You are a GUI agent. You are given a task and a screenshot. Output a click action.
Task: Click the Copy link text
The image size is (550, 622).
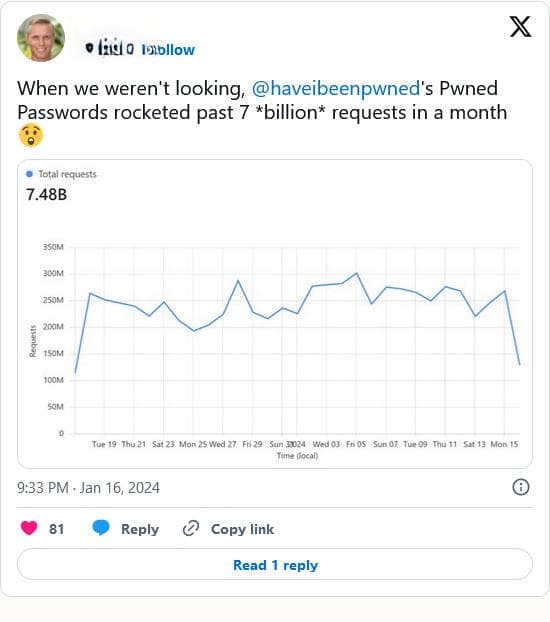(x=242, y=529)
